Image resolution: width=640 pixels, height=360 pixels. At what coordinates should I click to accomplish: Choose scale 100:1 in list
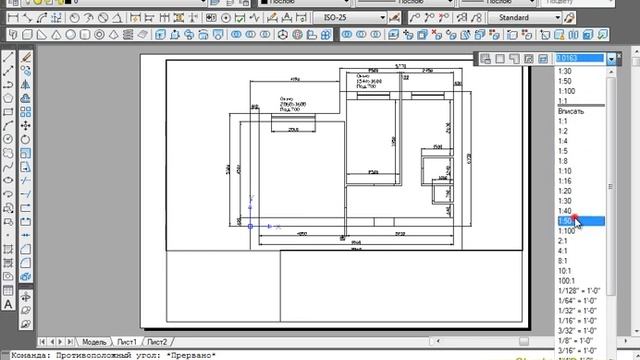(x=567, y=281)
